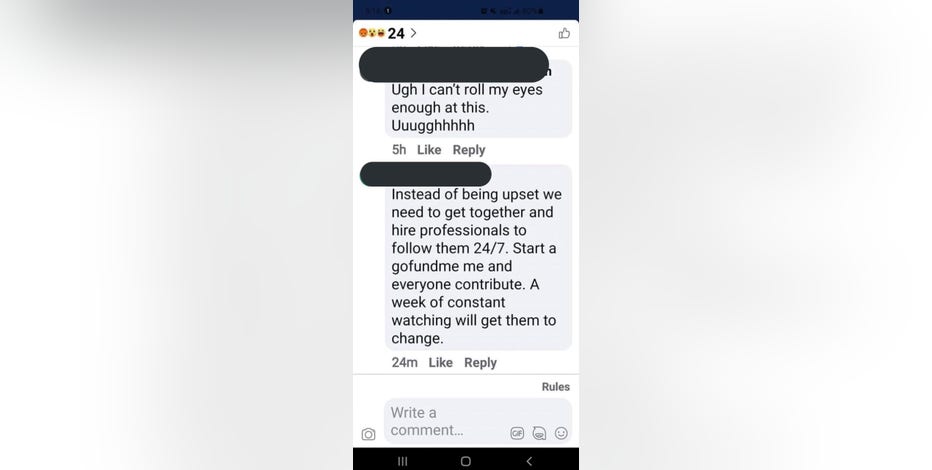The width and height of the screenshot is (932, 470).
Task: Reply to the 'hire professionals' comment
Action: (x=480, y=362)
